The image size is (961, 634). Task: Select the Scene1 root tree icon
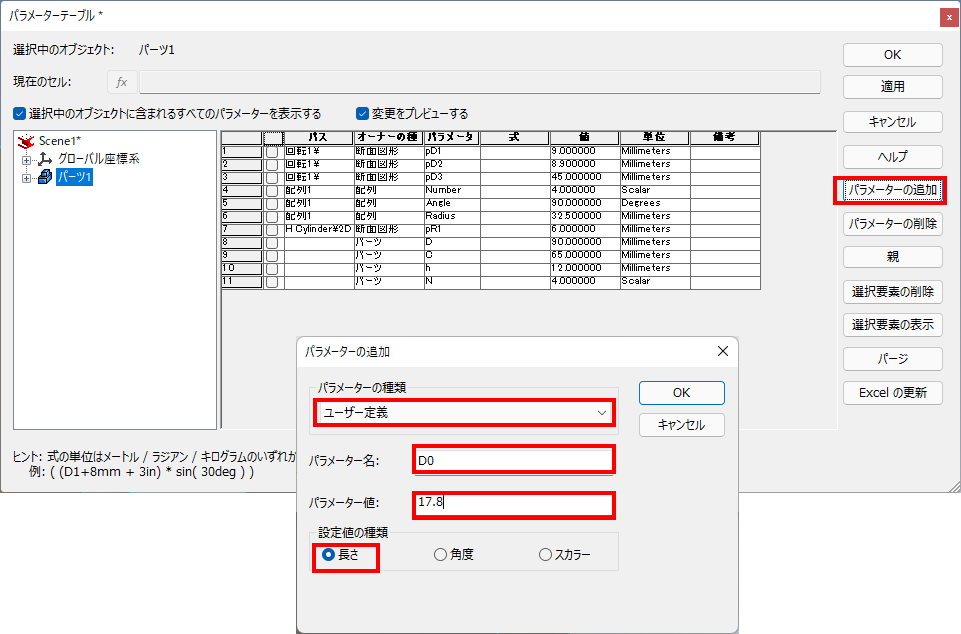click(x=27, y=141)
